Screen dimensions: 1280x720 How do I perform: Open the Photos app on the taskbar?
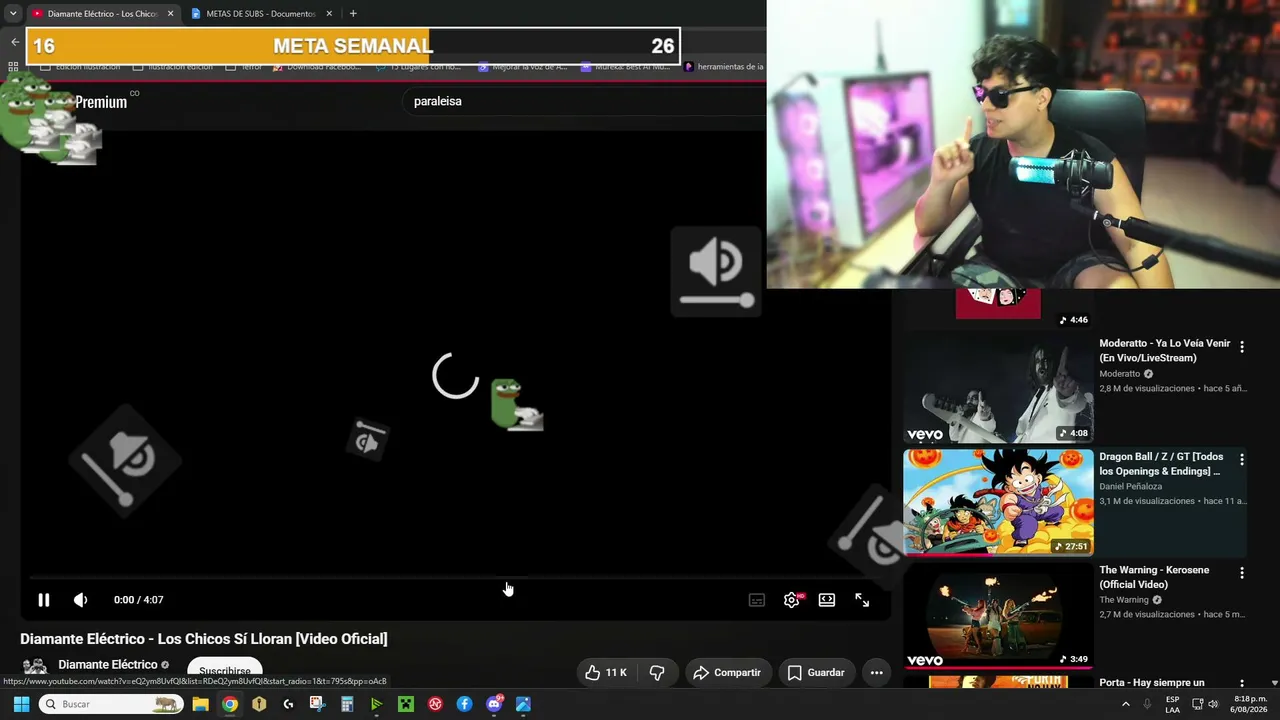523,704
